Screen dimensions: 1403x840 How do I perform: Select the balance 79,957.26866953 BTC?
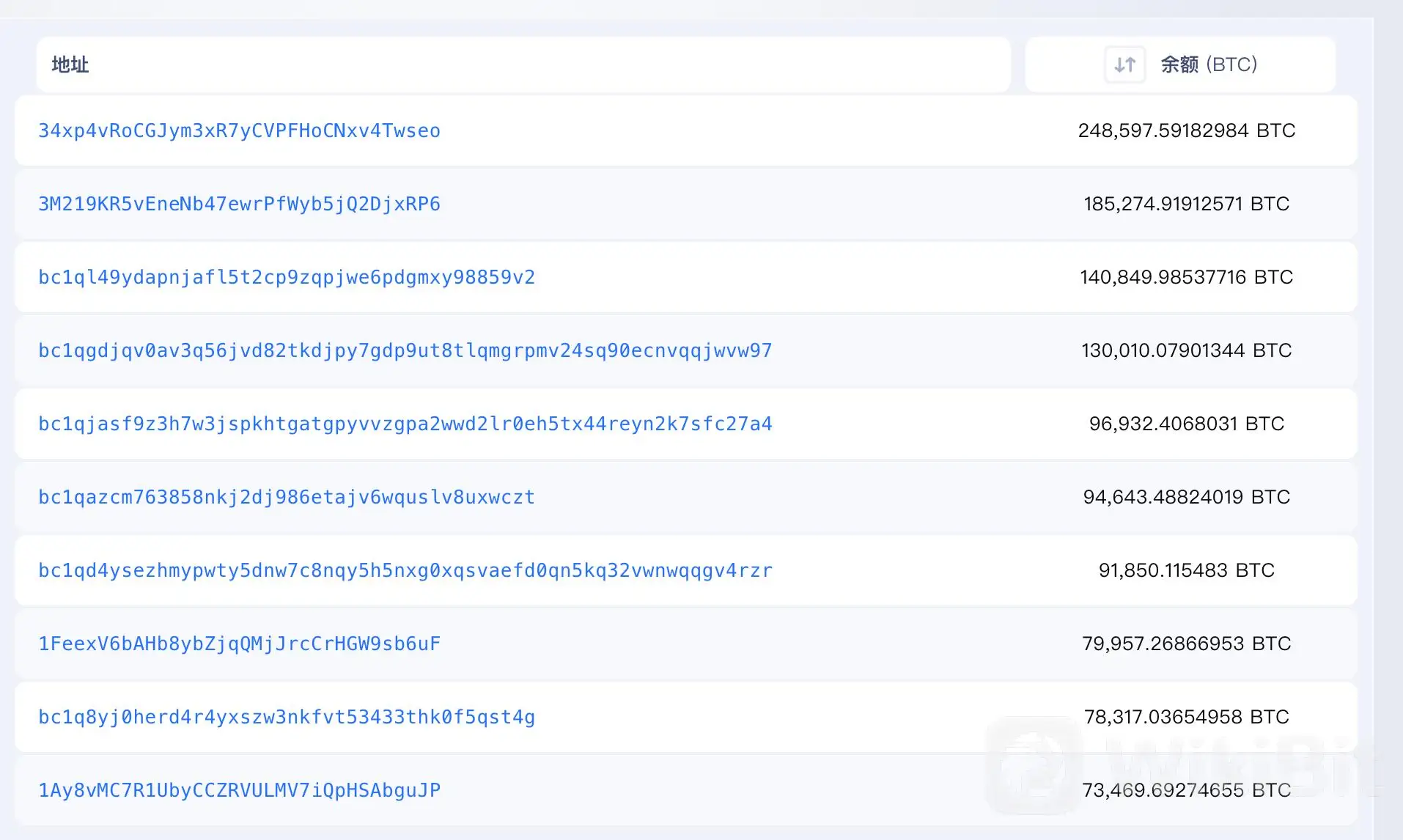pyautogui.click(x=1187, y=644)
